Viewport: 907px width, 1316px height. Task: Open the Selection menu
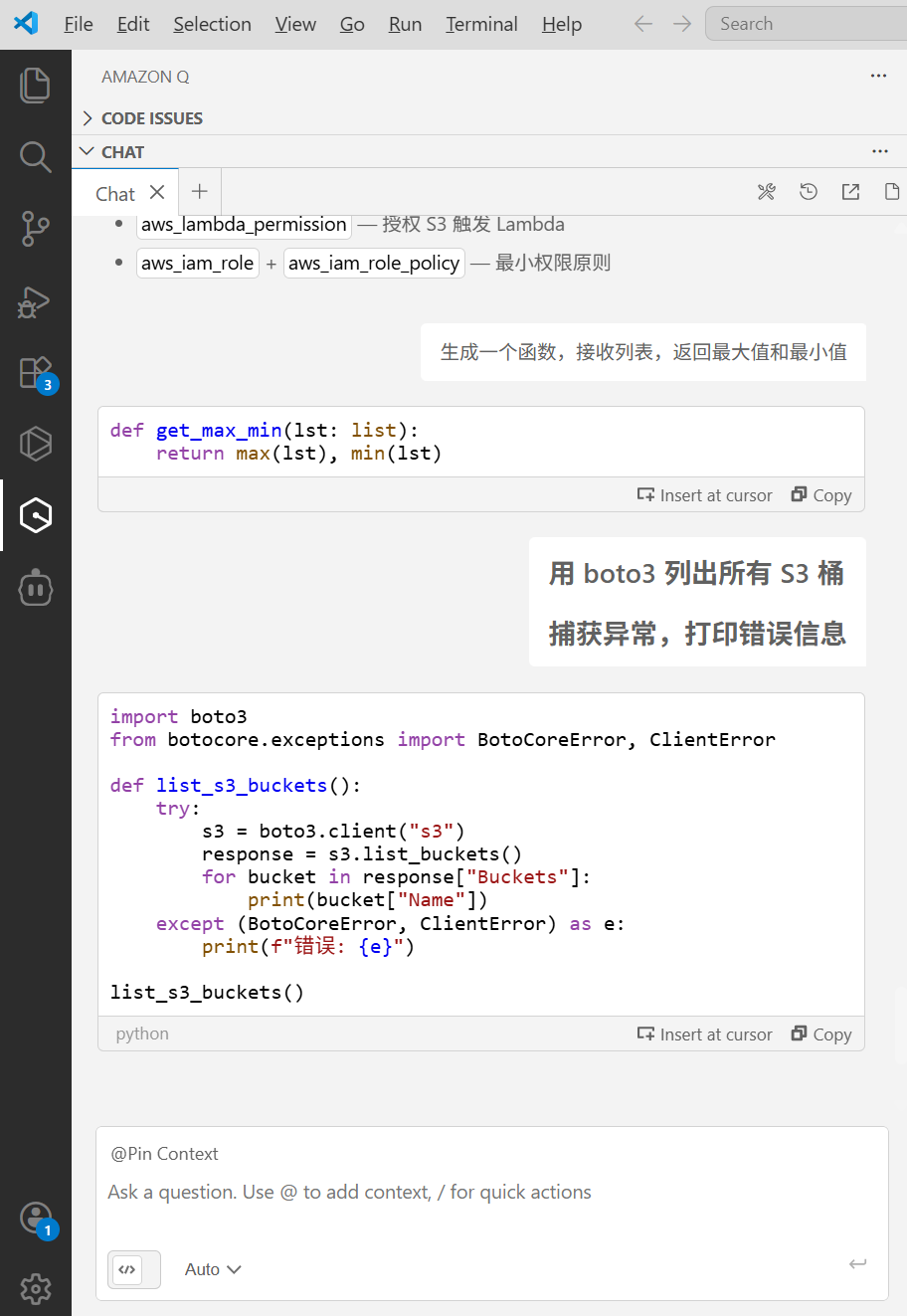[x=213, y=24]
